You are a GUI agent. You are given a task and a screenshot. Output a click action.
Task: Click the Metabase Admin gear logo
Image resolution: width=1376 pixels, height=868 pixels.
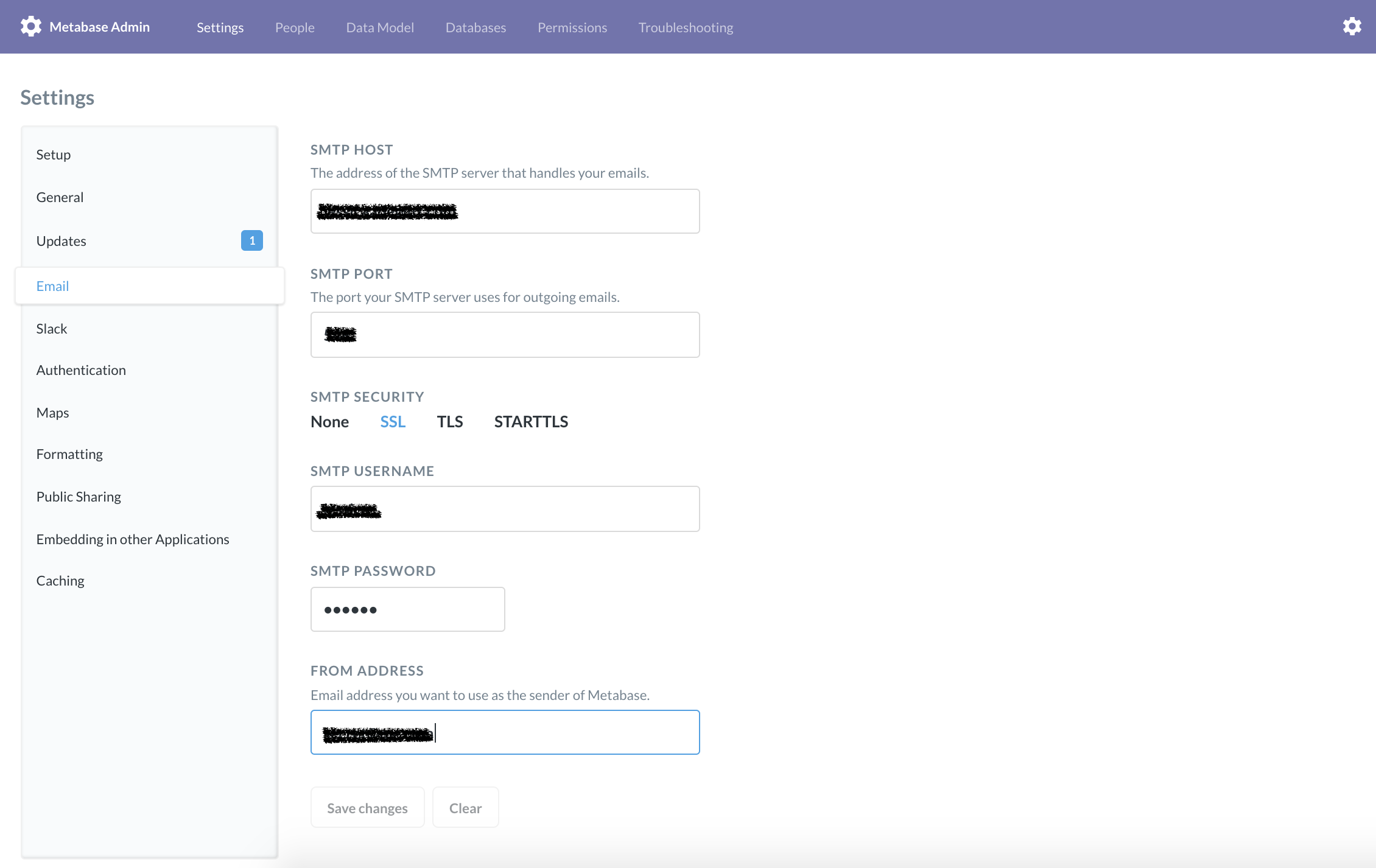(30, 26)
